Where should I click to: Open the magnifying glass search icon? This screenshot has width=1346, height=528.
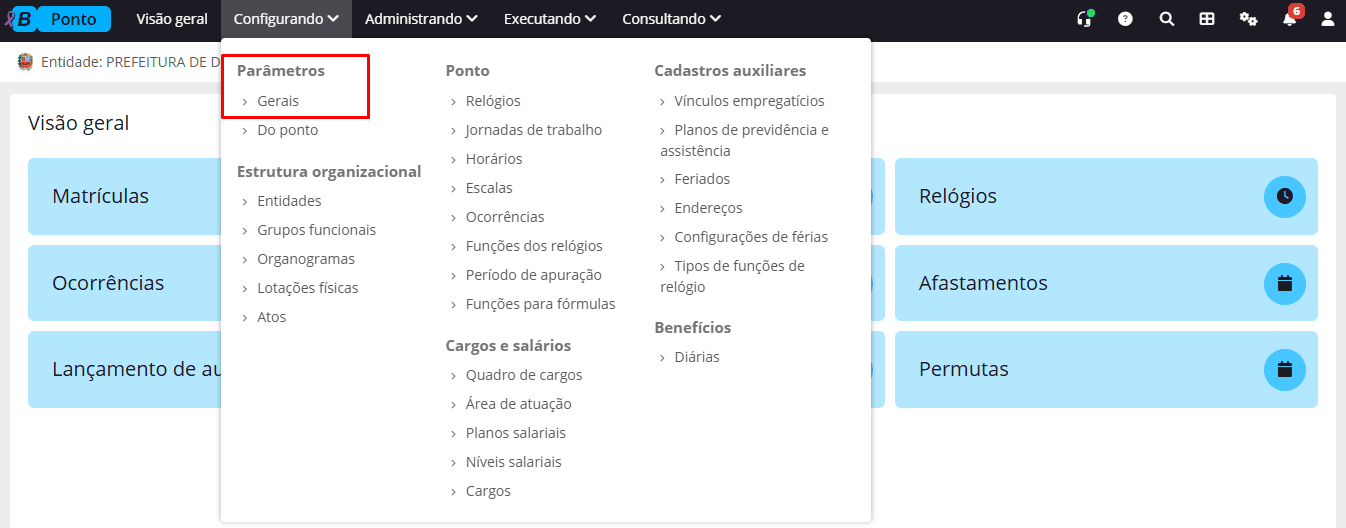click(1166, 19)
